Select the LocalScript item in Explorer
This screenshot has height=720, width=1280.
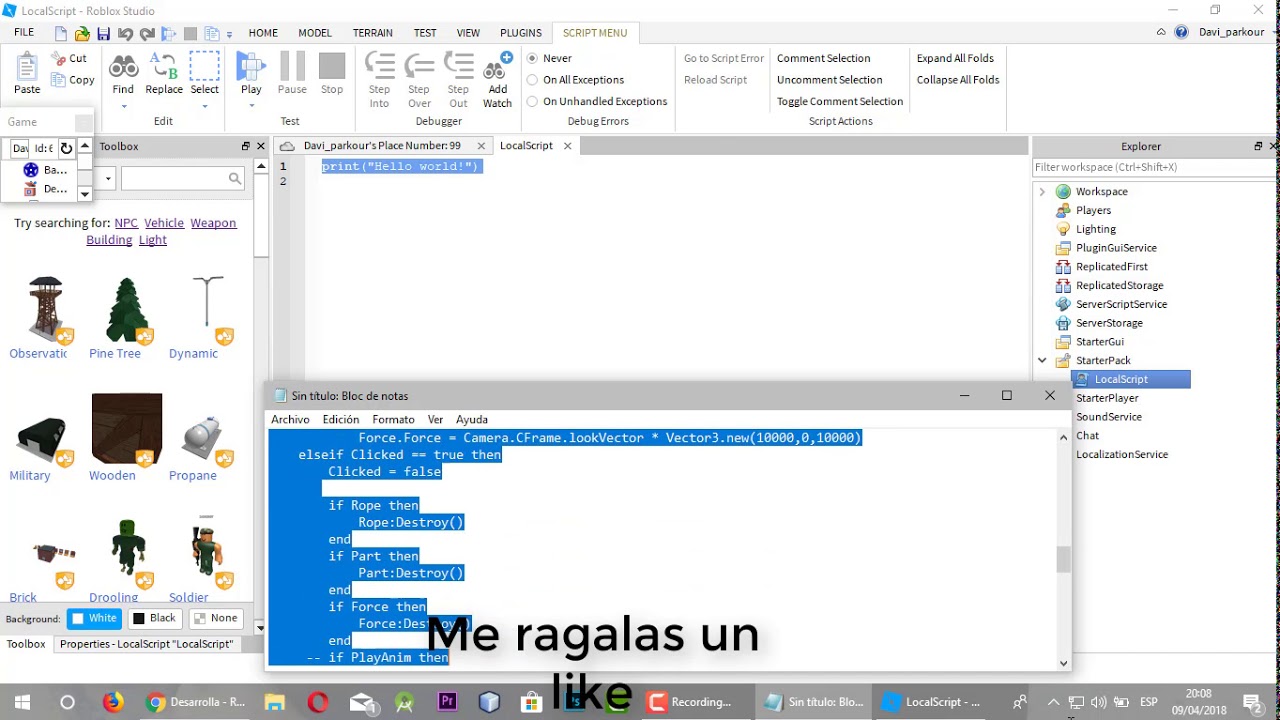tap(1130, 379)
